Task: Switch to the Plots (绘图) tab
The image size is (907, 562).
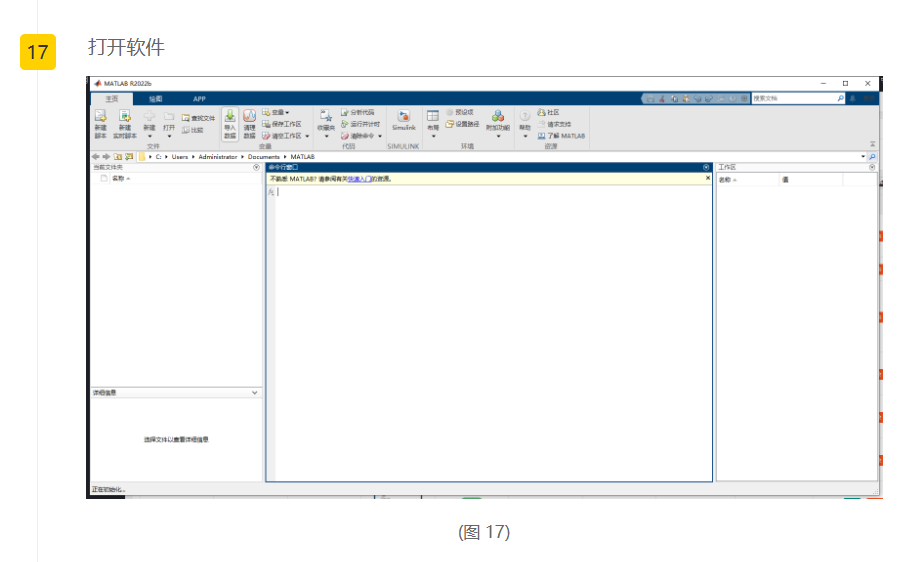Action: 156,99
